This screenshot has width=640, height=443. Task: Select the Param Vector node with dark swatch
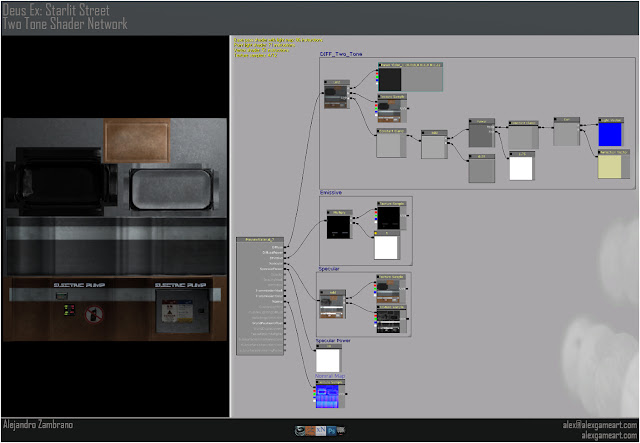coord(410,77)
